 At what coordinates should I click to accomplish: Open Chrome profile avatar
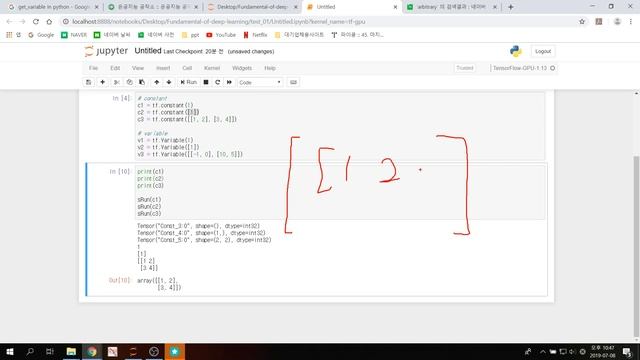[617, 22]
